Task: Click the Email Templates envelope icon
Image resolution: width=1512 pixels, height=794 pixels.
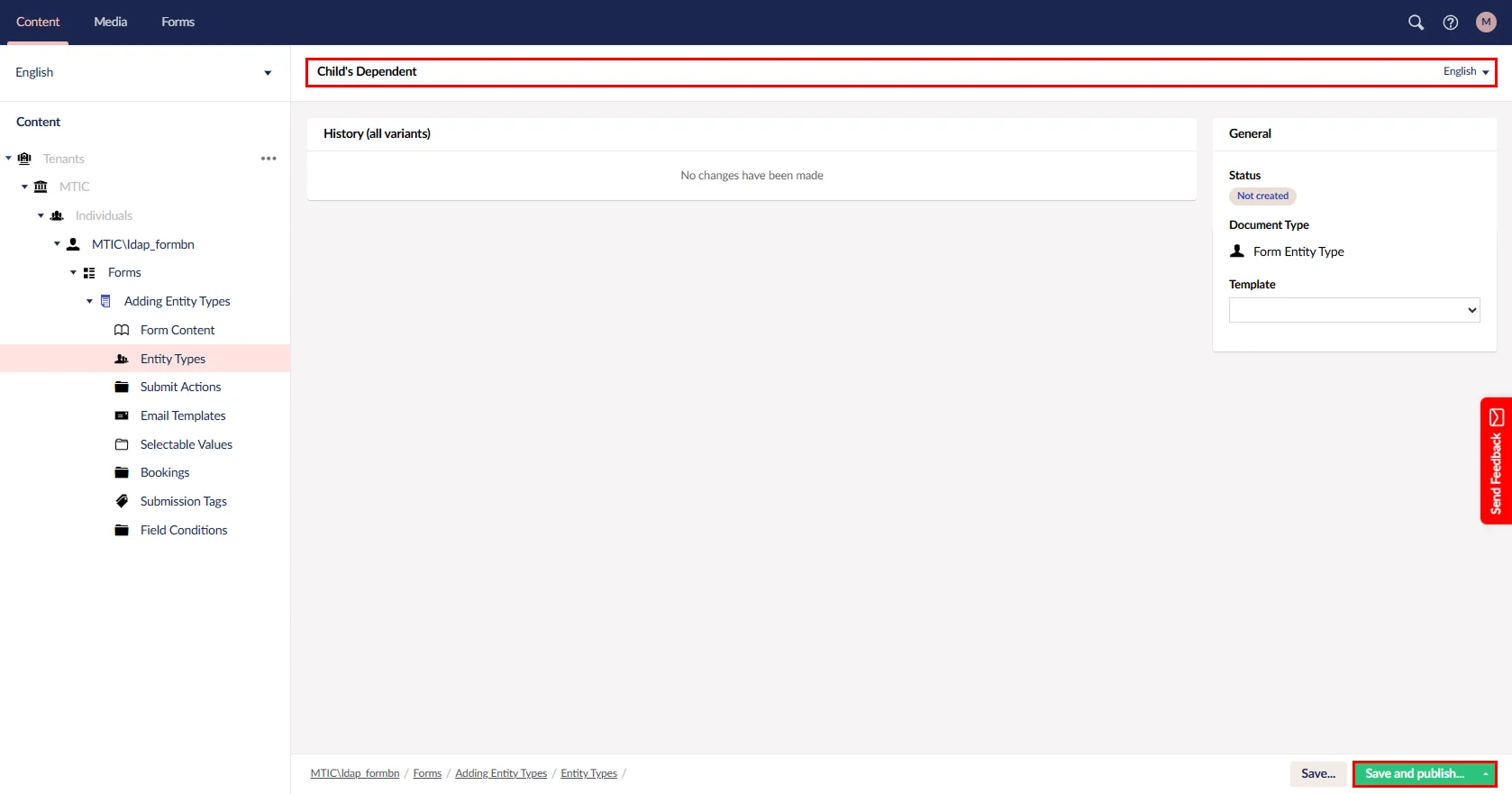Action: pos(122,415)
